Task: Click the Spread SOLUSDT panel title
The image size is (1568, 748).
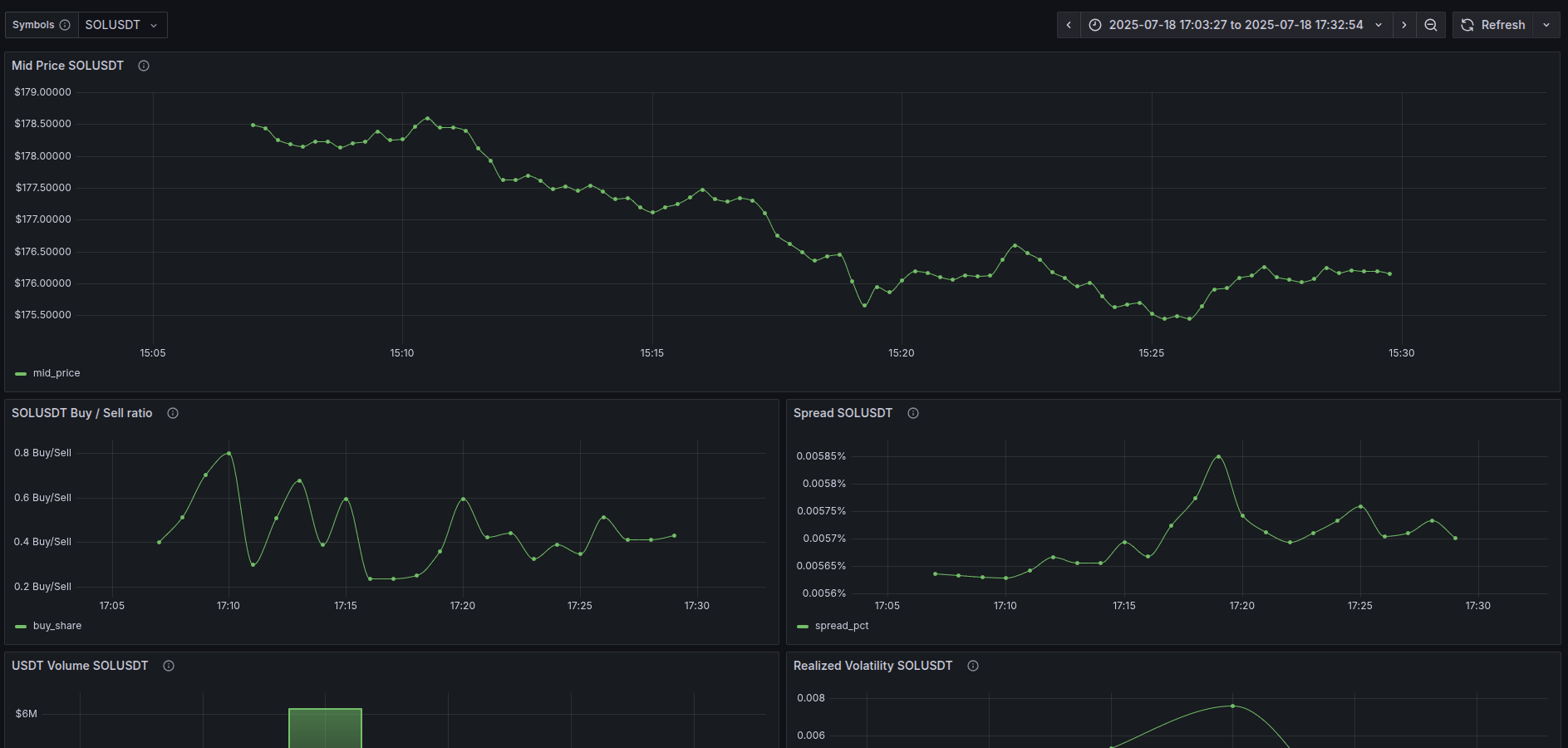Action: pyautogui.click(x=843, y=413)
